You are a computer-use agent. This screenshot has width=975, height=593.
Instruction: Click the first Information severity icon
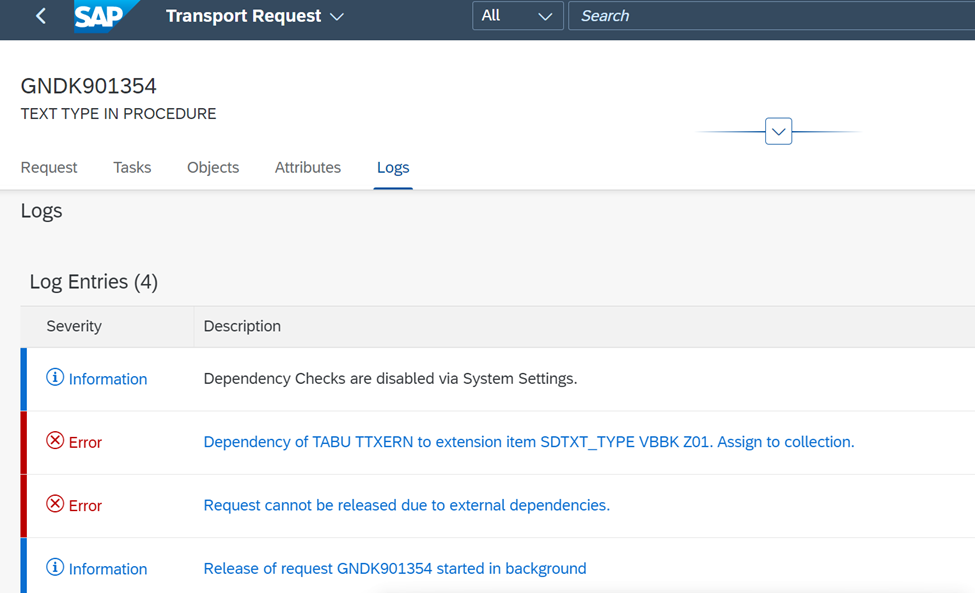55,377
